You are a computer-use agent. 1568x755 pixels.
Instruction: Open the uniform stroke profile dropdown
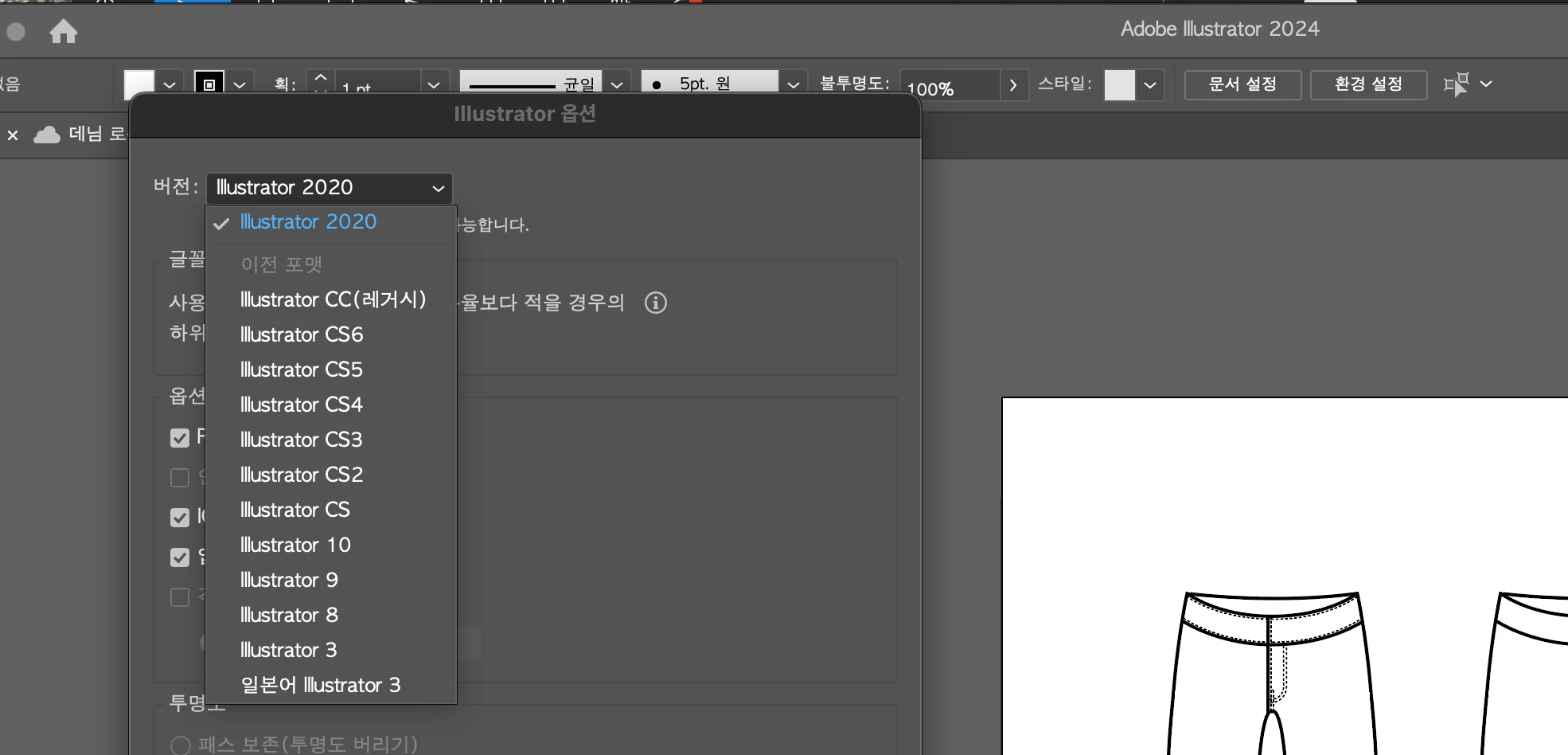[617, 84]
